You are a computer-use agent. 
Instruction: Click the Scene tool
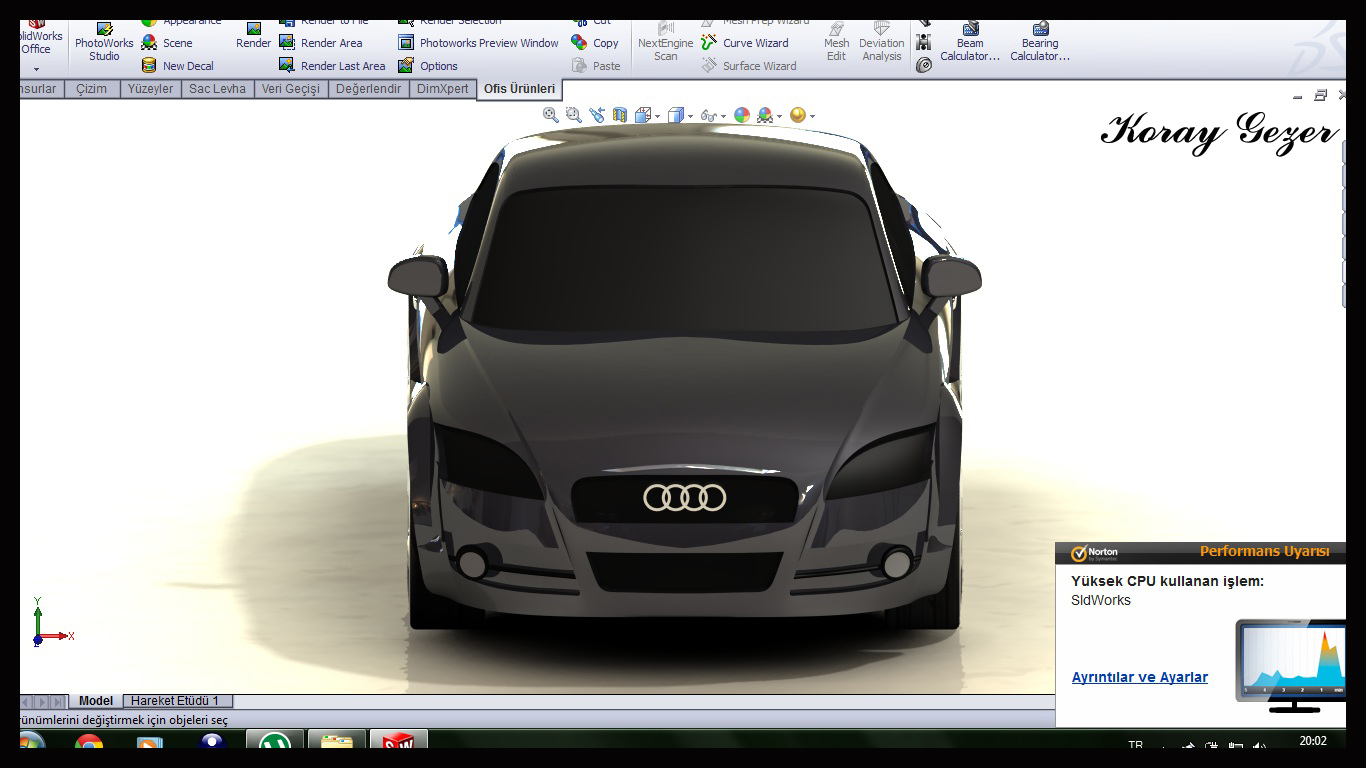(x=167, y=43)
